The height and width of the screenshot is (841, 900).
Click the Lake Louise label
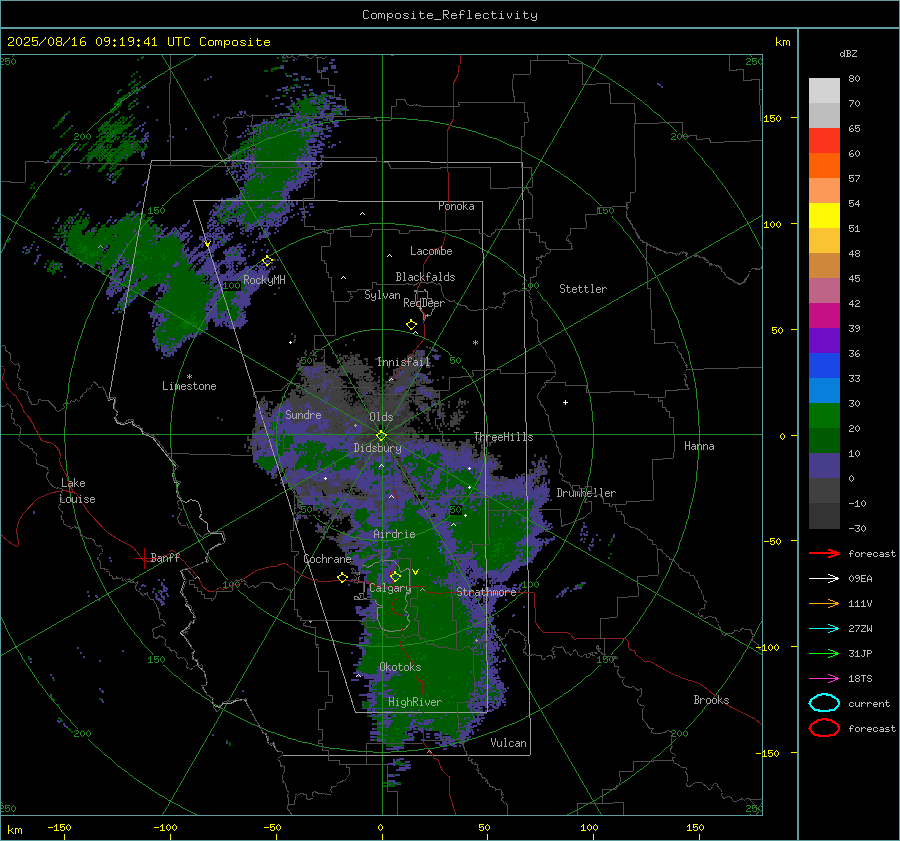point(77,491)
